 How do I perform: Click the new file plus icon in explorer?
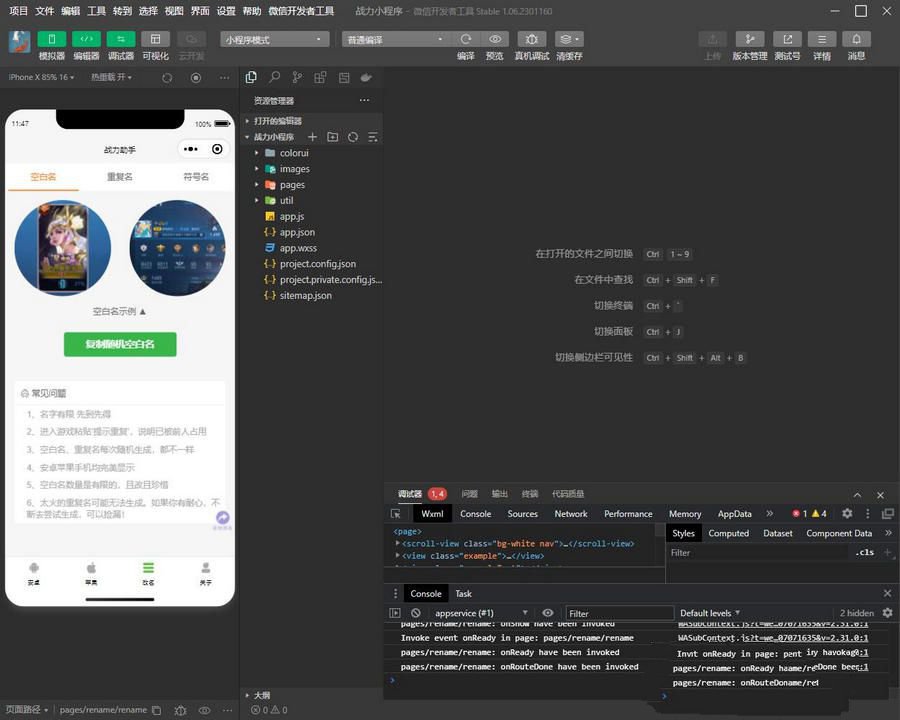pos(312,137)
